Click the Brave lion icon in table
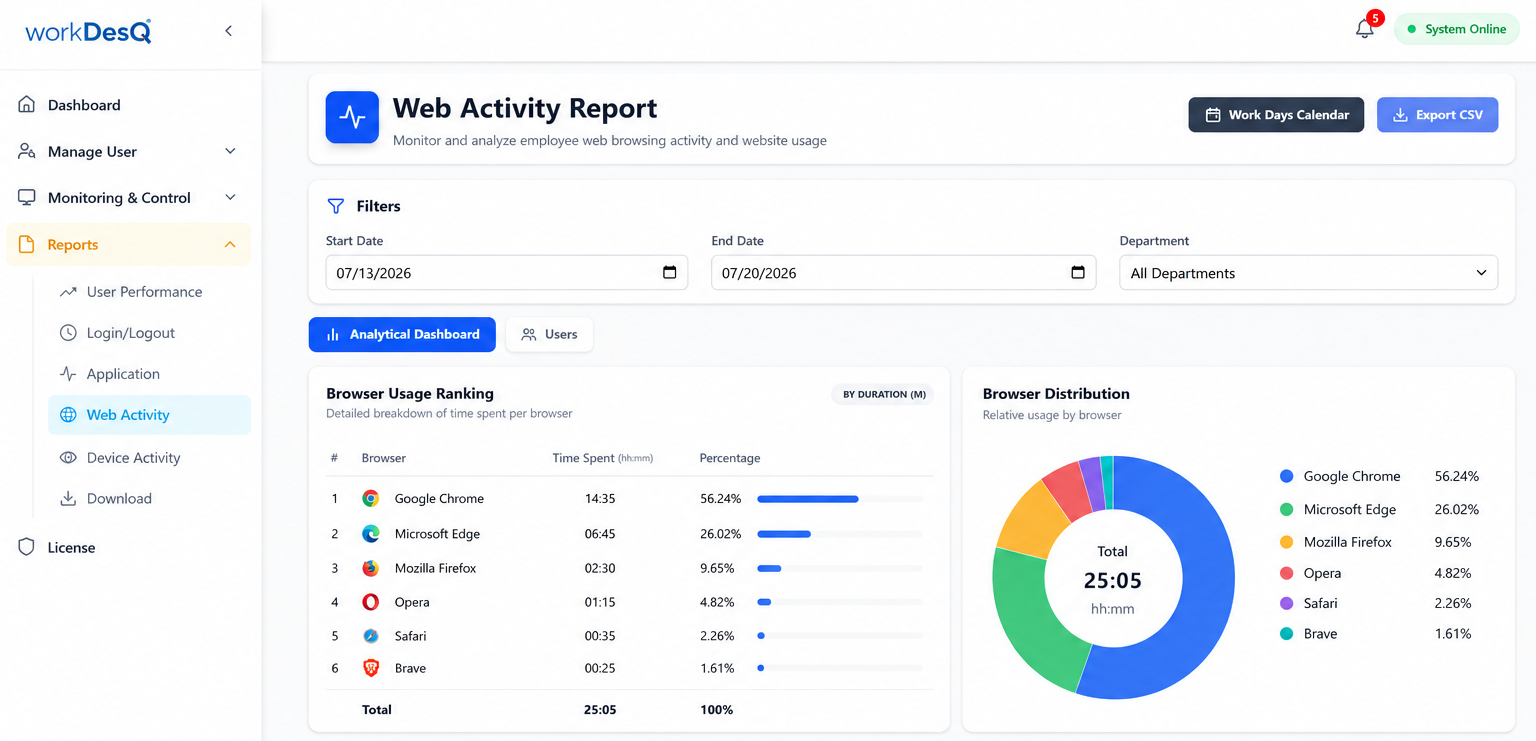This screenshot has height=741, width=1536. 371,668
